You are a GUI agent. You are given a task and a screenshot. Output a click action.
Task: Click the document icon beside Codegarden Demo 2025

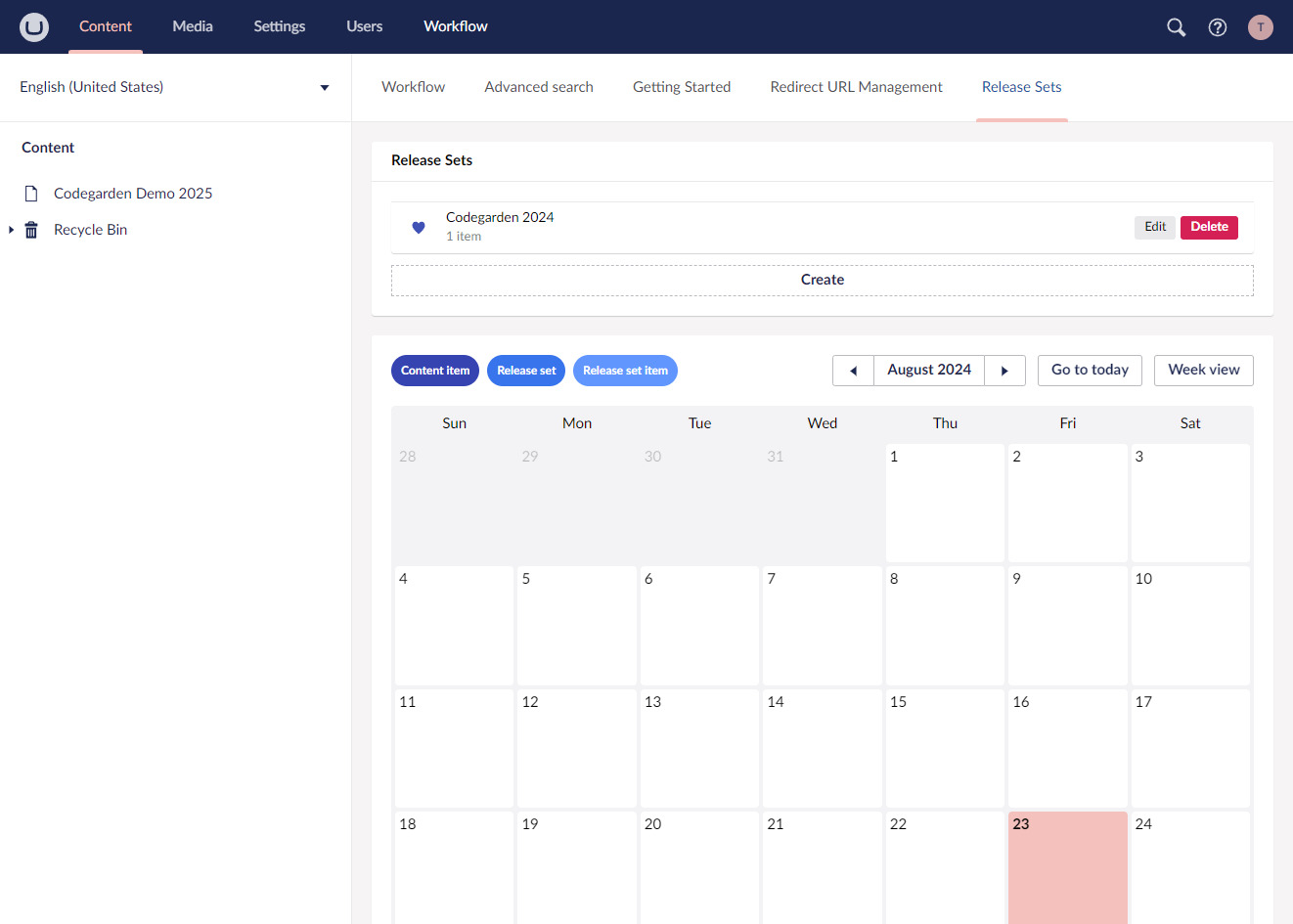tap(30, 193)
